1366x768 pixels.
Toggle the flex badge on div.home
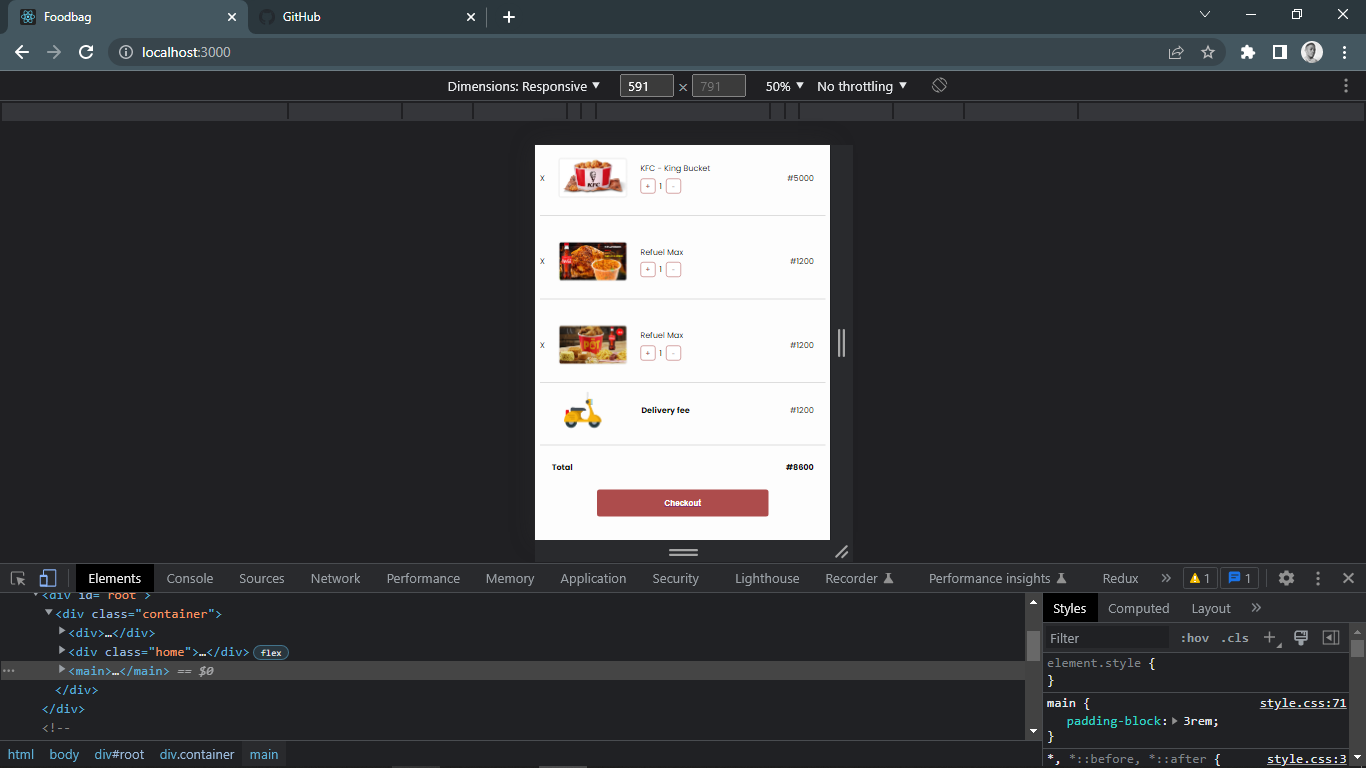coord(271,652)
